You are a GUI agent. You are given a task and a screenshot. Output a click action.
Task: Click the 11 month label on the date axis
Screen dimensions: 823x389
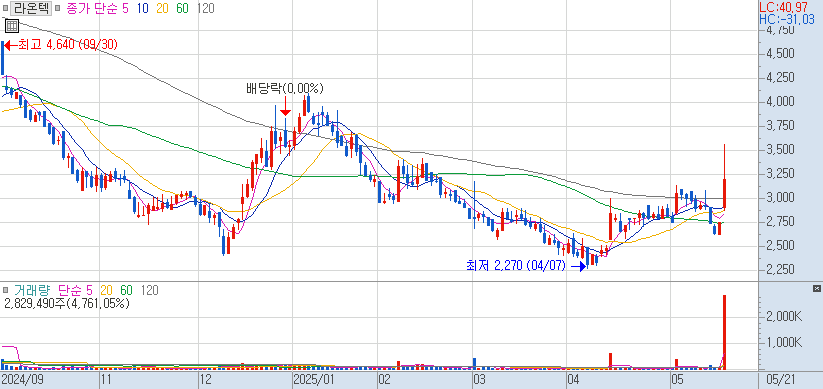click(107, 379)
